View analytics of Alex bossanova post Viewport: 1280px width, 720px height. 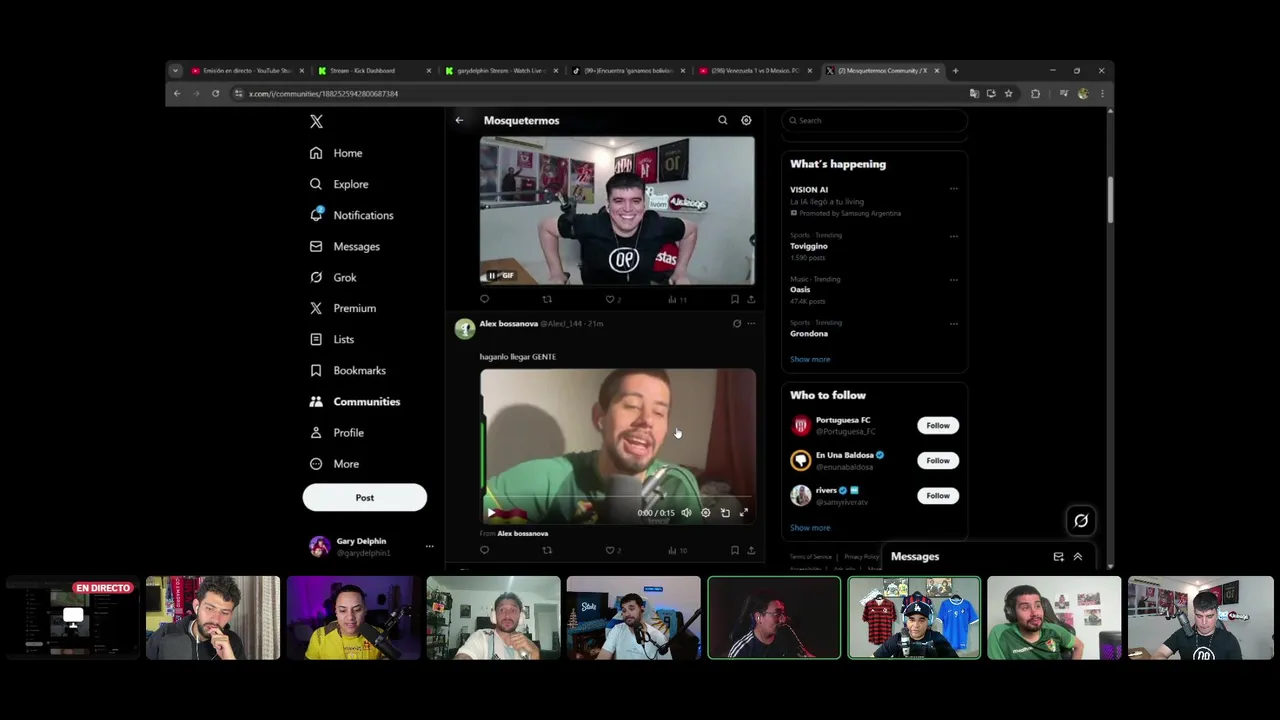677,550
